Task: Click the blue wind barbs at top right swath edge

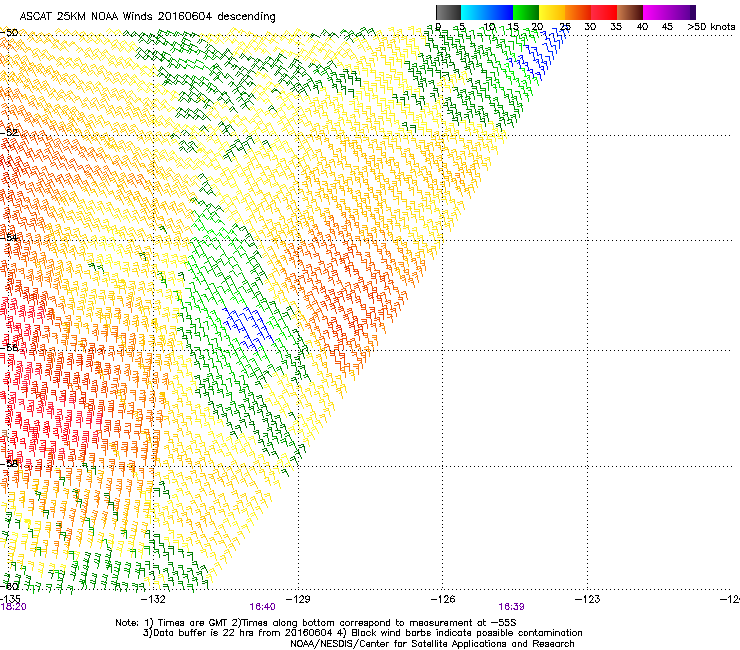Action: (x=540, y=54)
